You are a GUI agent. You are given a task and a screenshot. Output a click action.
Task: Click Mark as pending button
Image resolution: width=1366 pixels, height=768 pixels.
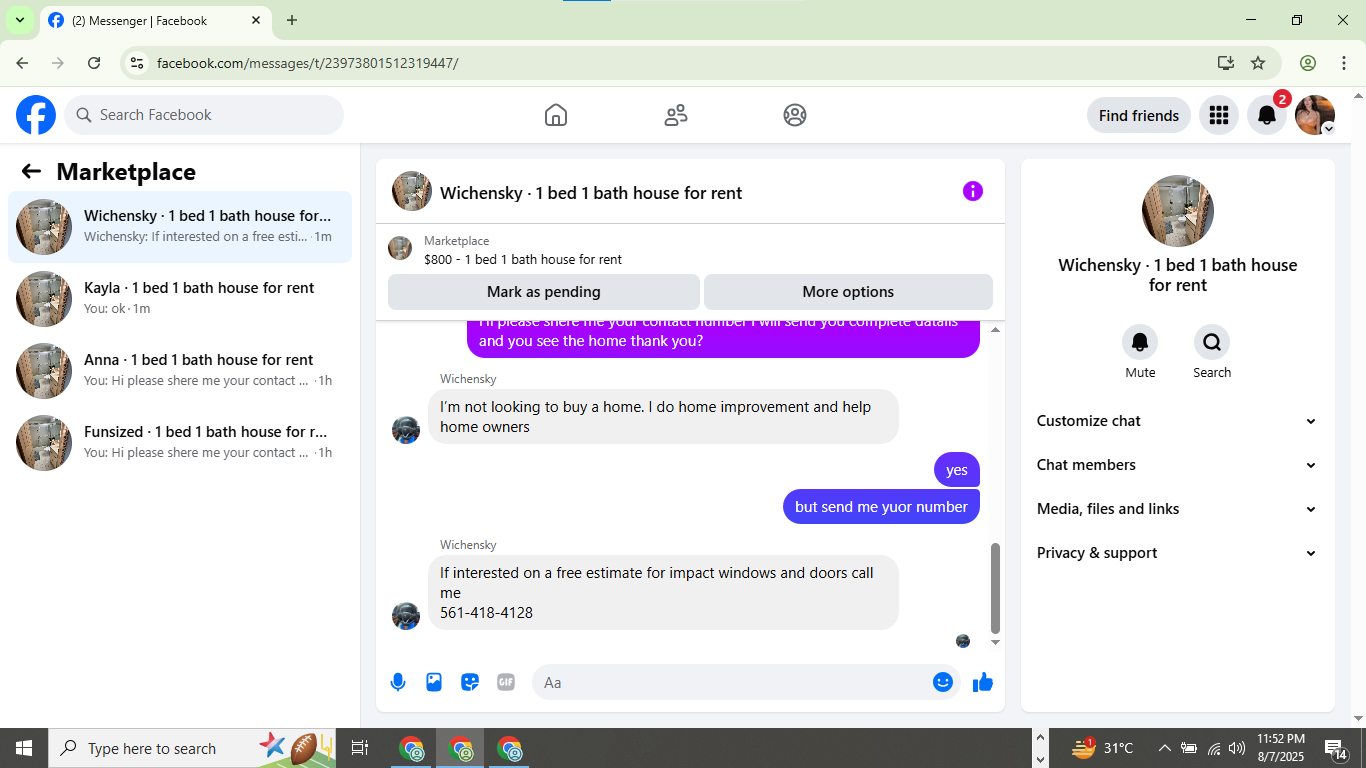[x=544, y=292]
